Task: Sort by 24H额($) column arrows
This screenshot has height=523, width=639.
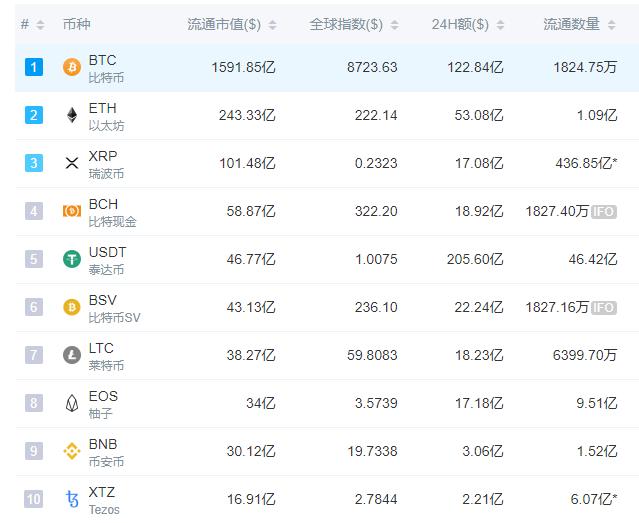Action: pyautogui.click(x=500, y=25)
